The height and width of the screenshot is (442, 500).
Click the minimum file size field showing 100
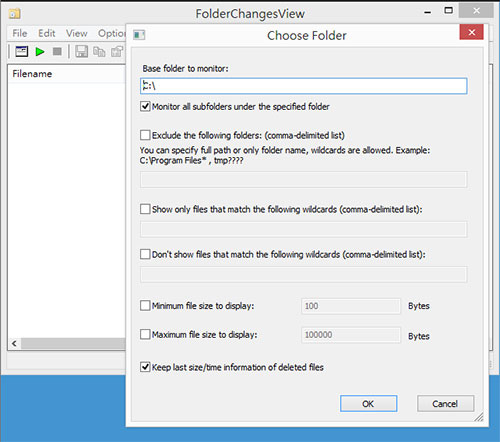point(351,306)
